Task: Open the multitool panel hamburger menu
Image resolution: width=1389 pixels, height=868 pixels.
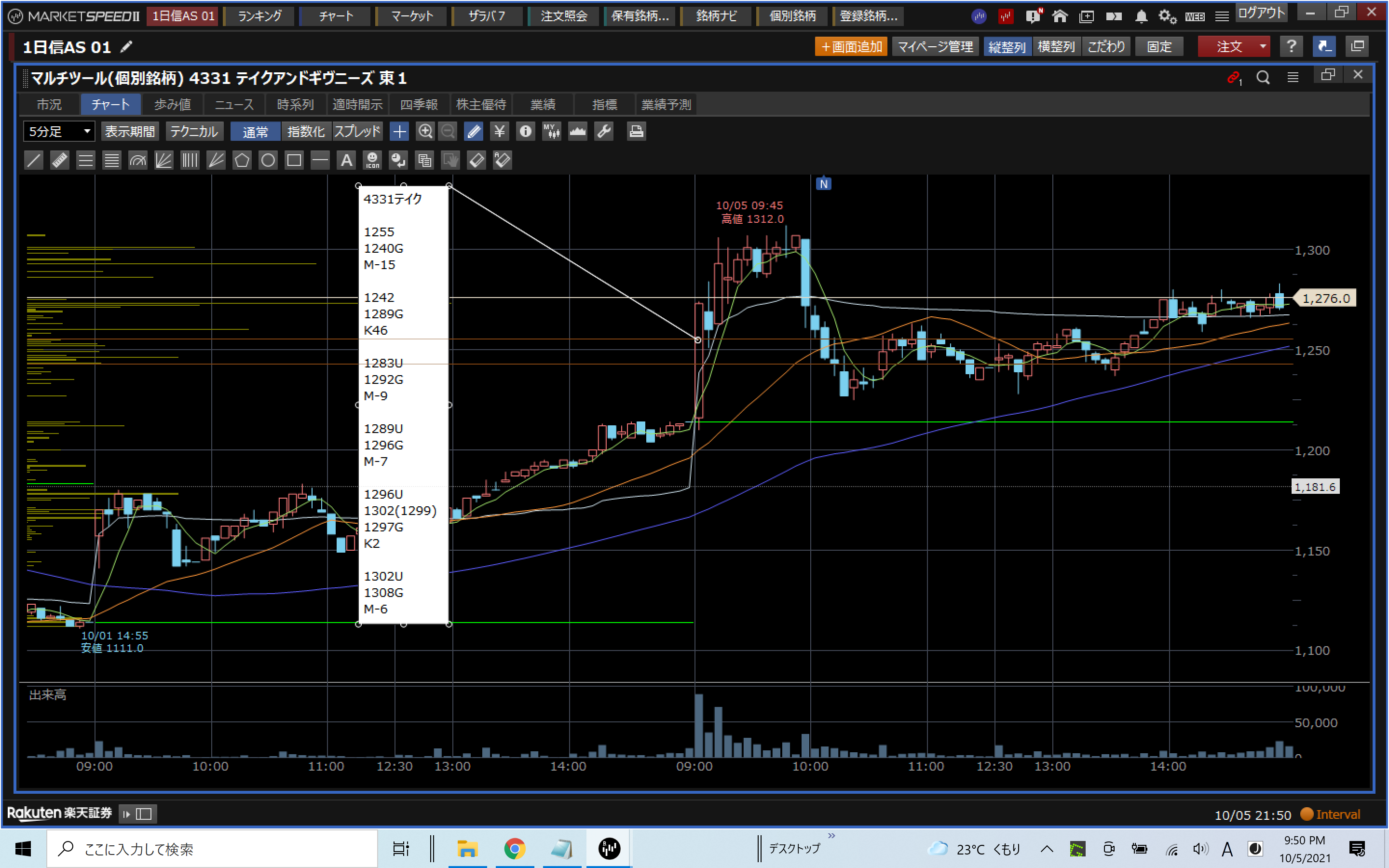Action: tap(1293, 77)
